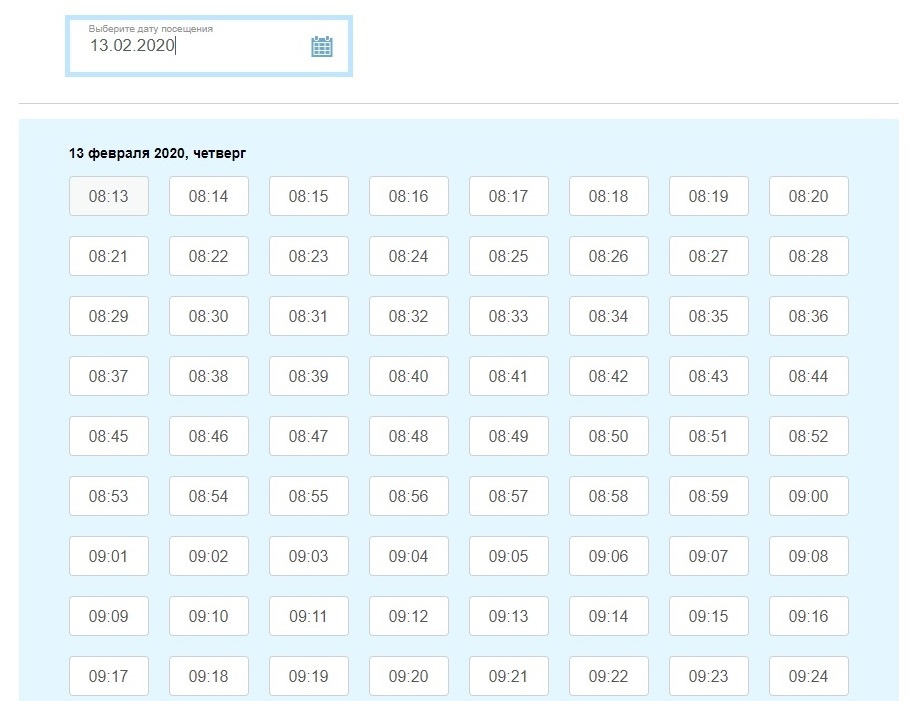Click the 08:42 time button
The image size is (923, 701).
point(609,376)
